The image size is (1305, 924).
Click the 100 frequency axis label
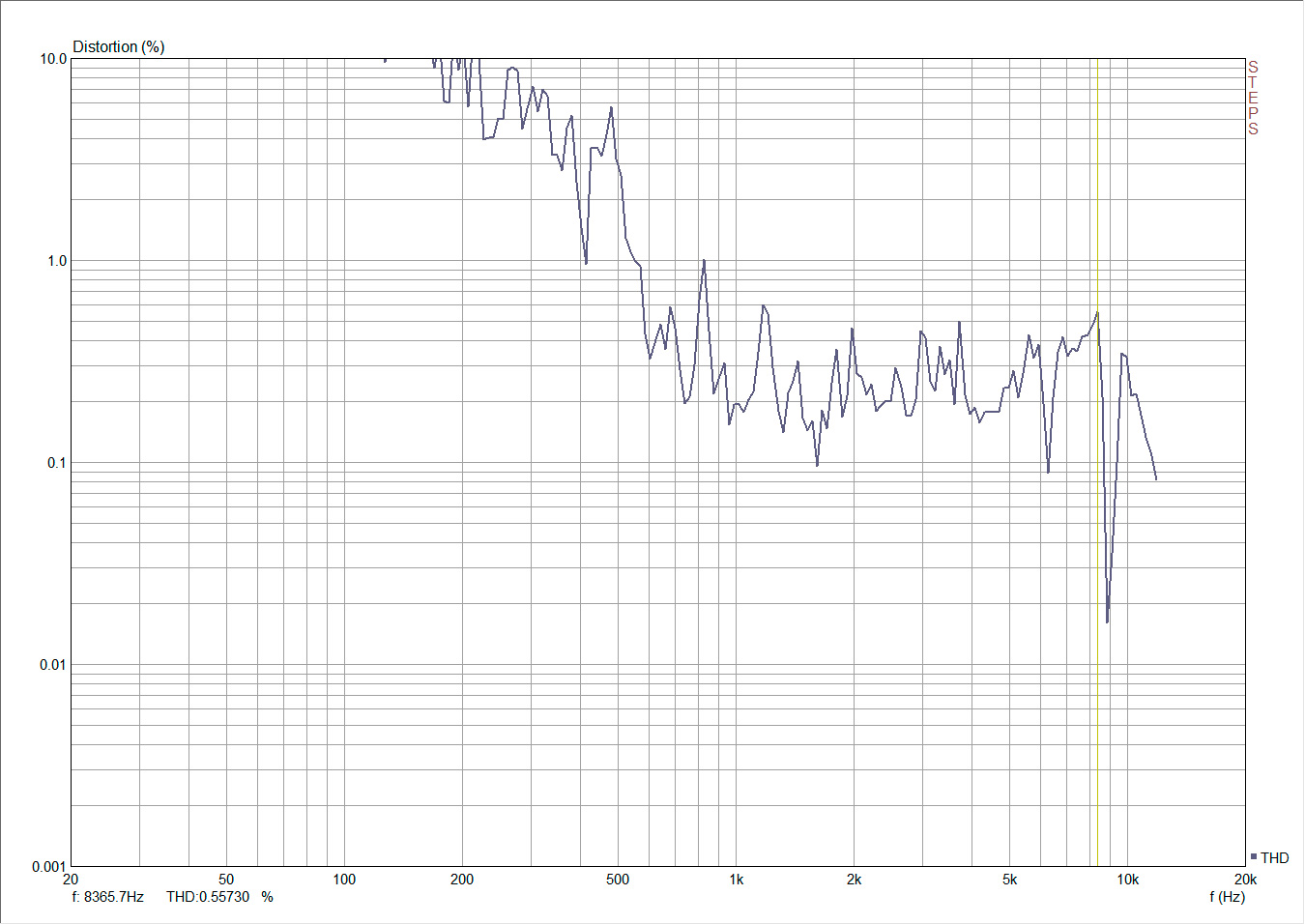pyautogui.click(x=344, y=880)
